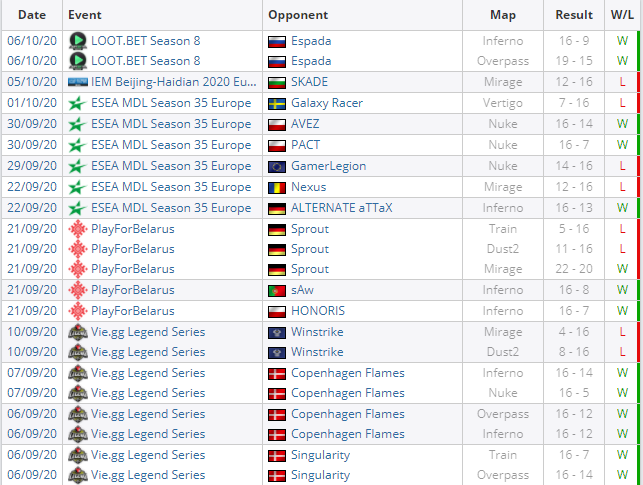Click the Romanian flag beside Nexus
Image resolution: width=643 pixels, height=485 pixels.
tap(278, 187)
